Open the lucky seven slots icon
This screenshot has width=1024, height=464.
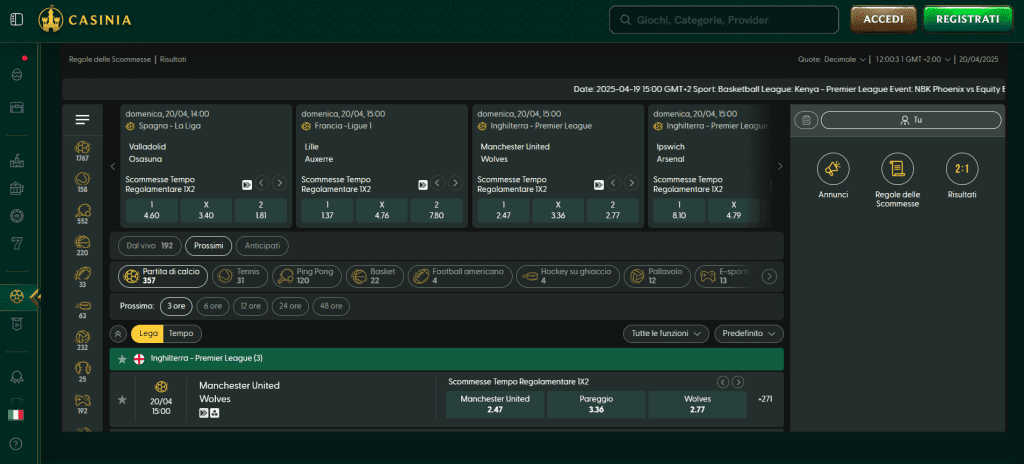[x=17, y=245]
